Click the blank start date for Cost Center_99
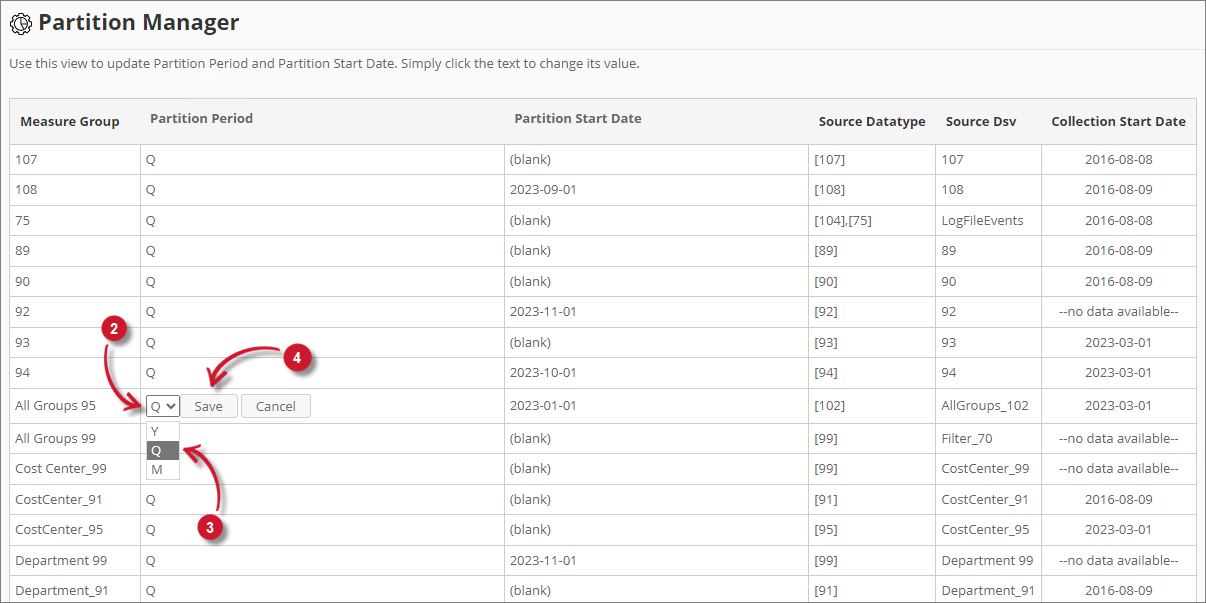The image size is (1206, 603). 531,468
